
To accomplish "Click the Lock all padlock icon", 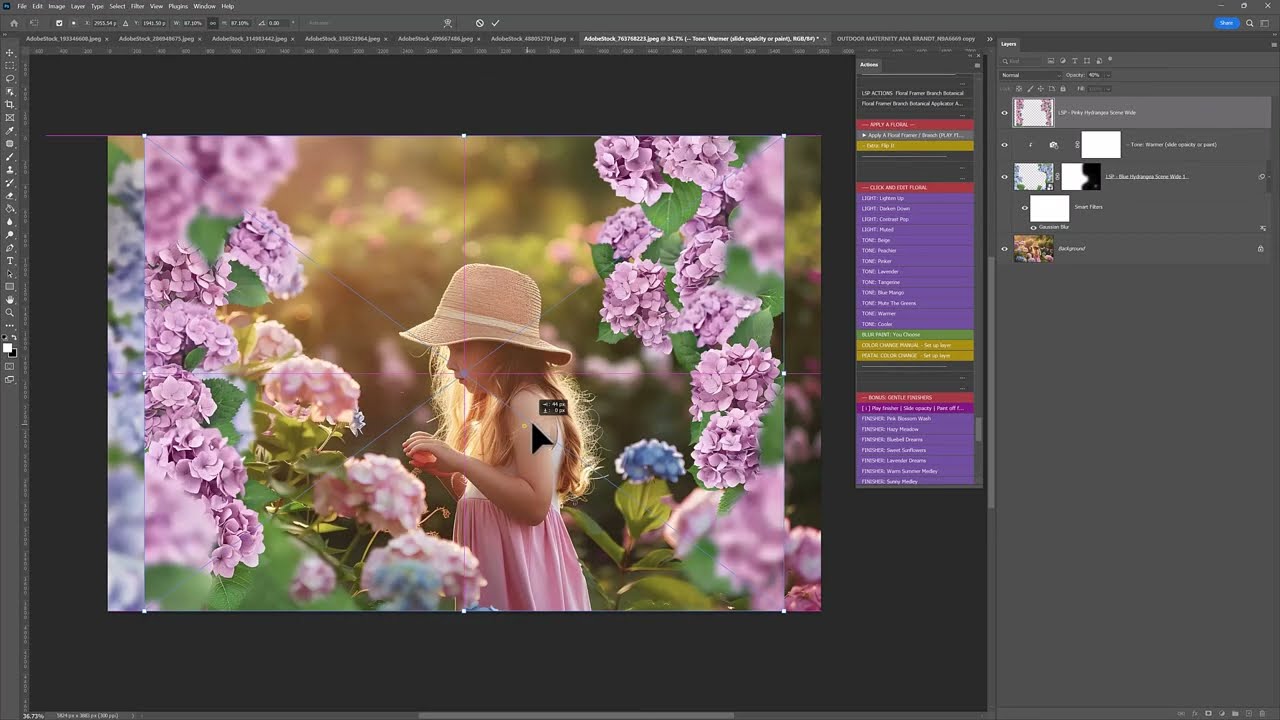I will point(1062,89).
